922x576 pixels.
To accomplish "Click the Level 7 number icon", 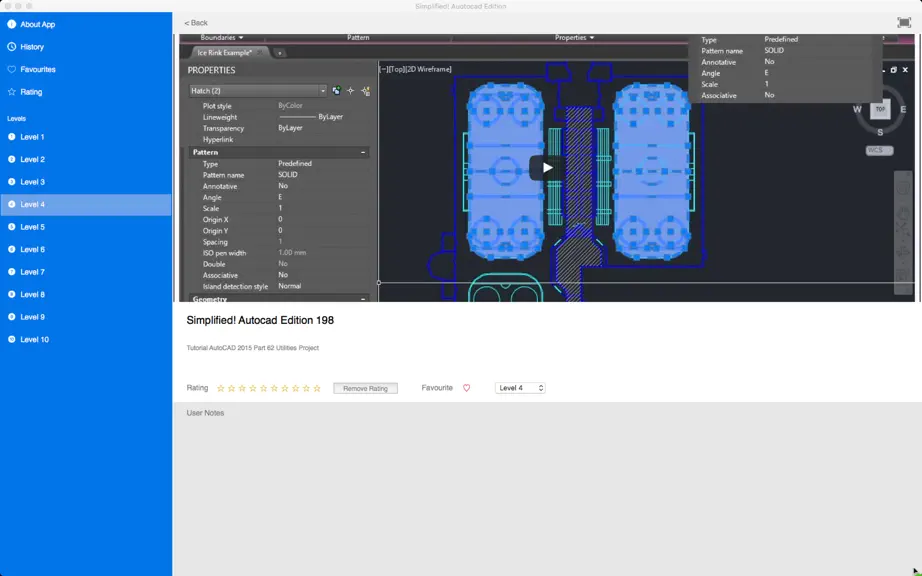I will coord(11,272).
